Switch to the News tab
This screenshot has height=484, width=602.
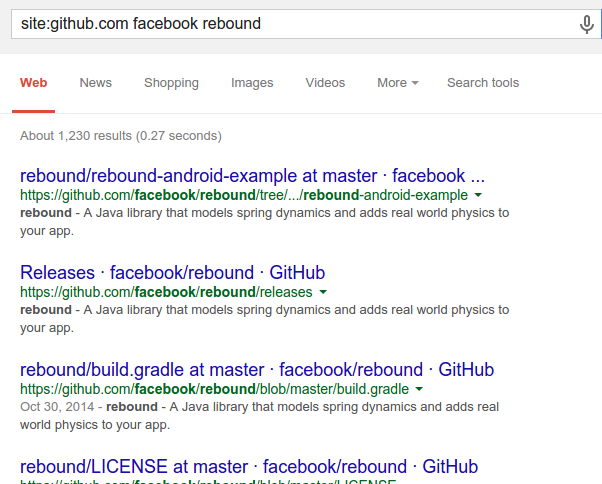pos(96,83)
